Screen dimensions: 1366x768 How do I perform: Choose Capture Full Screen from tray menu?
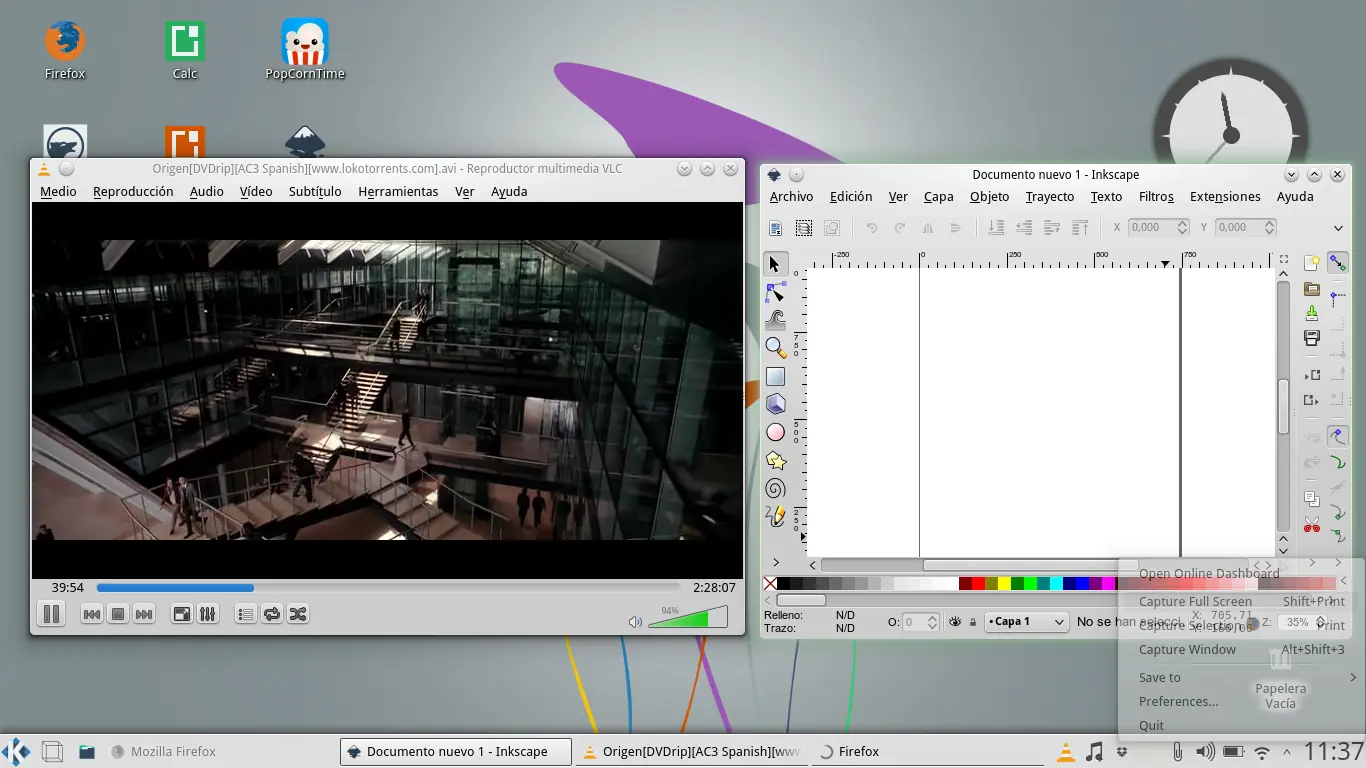coord(1241,601)
